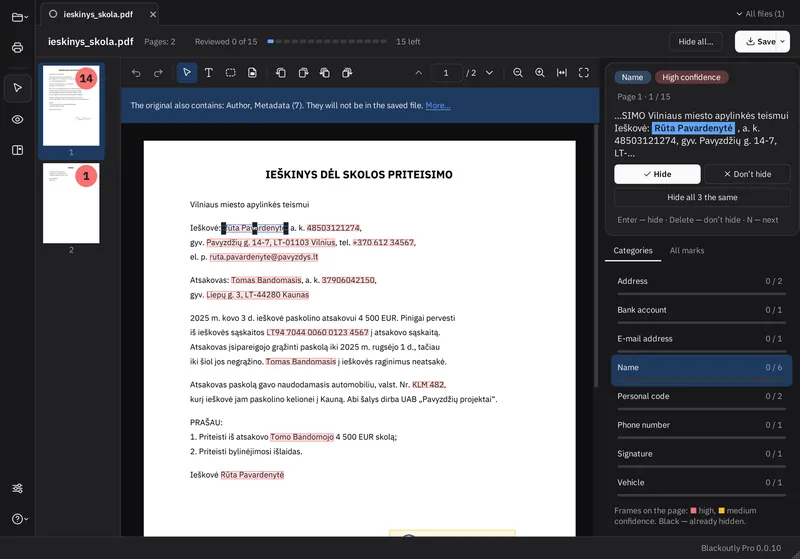800x559 pixels.
Task: Toggle the side-panel layout icon in sidebar
Action: click(17, 150)
